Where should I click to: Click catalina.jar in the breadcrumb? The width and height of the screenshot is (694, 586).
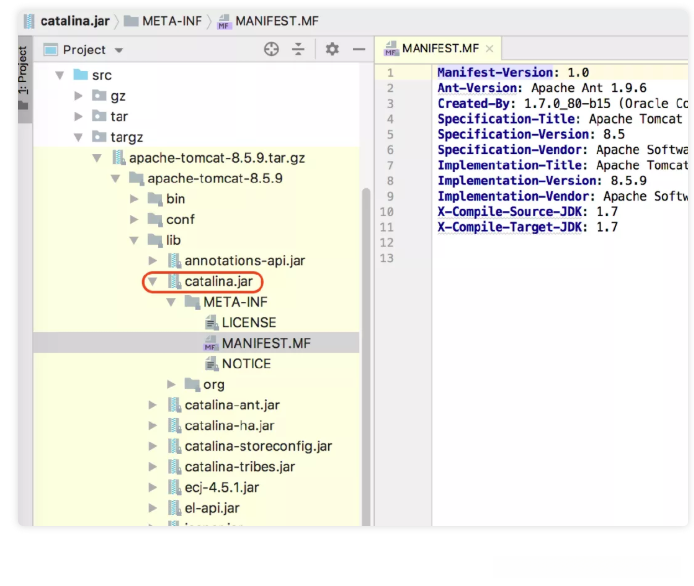pyautogui.click(x=75, y=21)
